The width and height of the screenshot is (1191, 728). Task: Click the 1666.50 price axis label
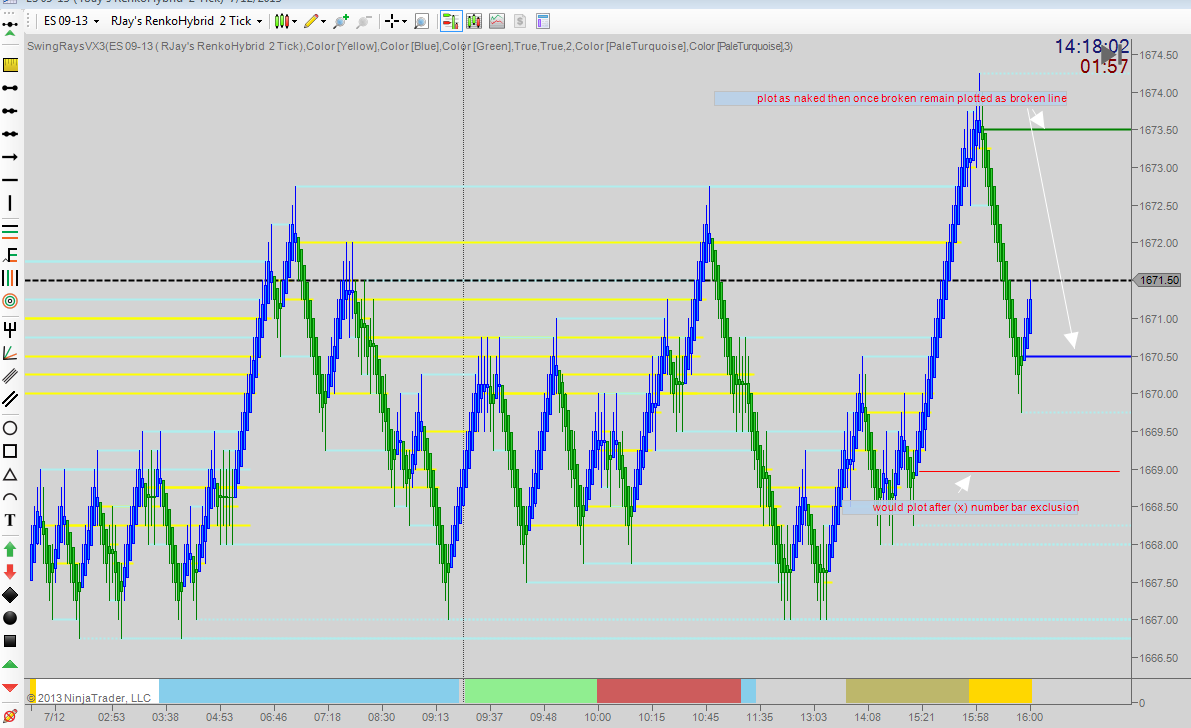[x=1158, y=658]
